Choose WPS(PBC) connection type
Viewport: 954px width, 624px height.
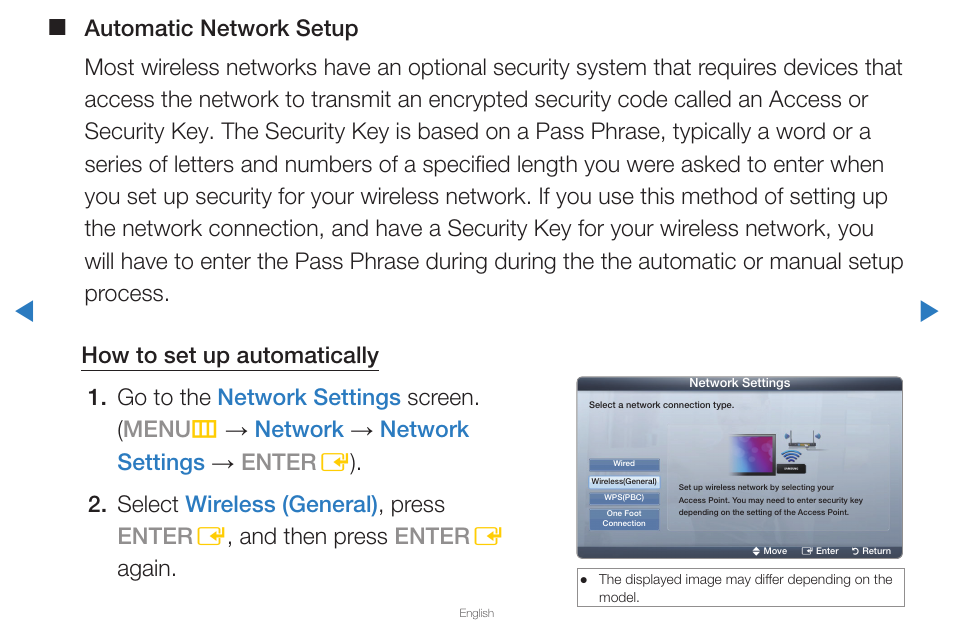[624, 497]
